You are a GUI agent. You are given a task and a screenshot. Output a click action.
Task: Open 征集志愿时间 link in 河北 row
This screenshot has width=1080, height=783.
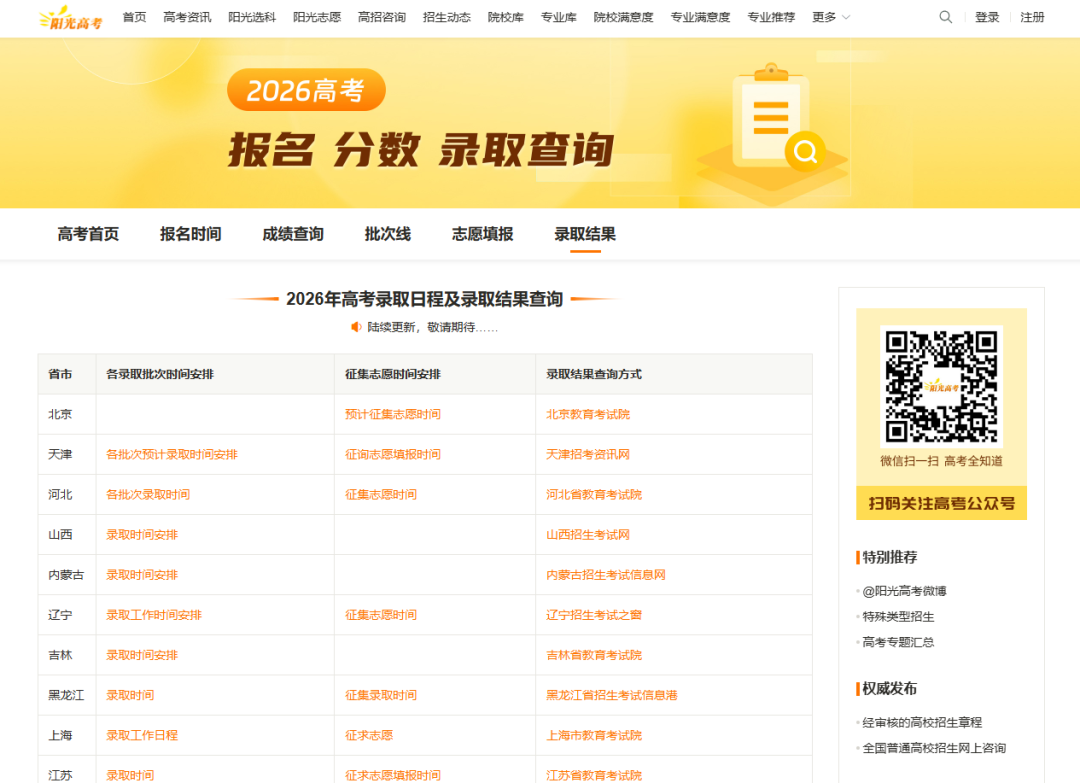(x=381, y=494)
